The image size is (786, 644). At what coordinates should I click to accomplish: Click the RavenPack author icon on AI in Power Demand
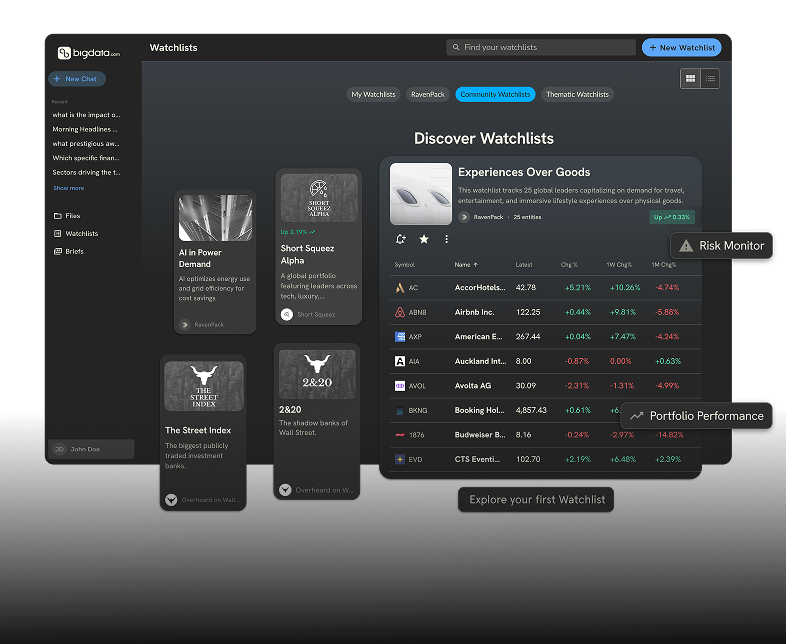click(185, 325)
